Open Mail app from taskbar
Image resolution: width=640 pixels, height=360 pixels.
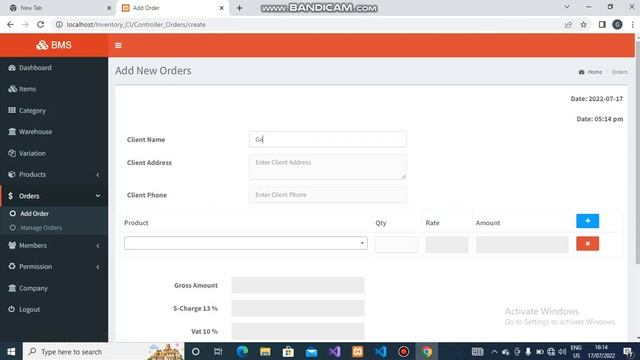click(311, 351)
